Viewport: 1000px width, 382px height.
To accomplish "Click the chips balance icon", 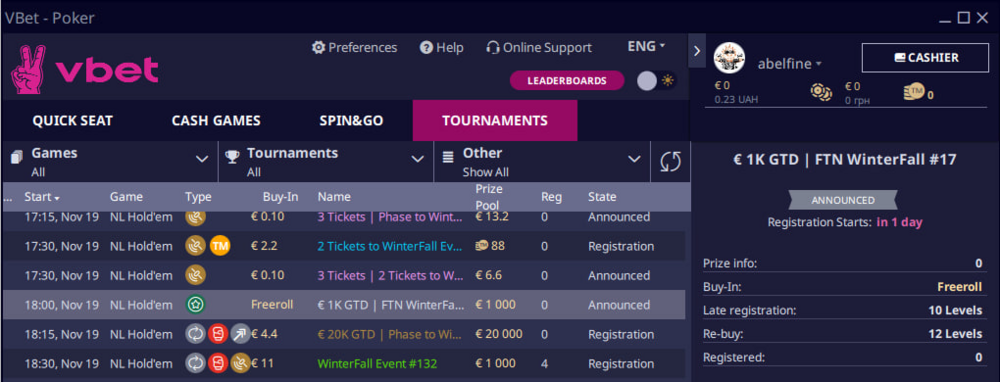I will tap(821, 92).
